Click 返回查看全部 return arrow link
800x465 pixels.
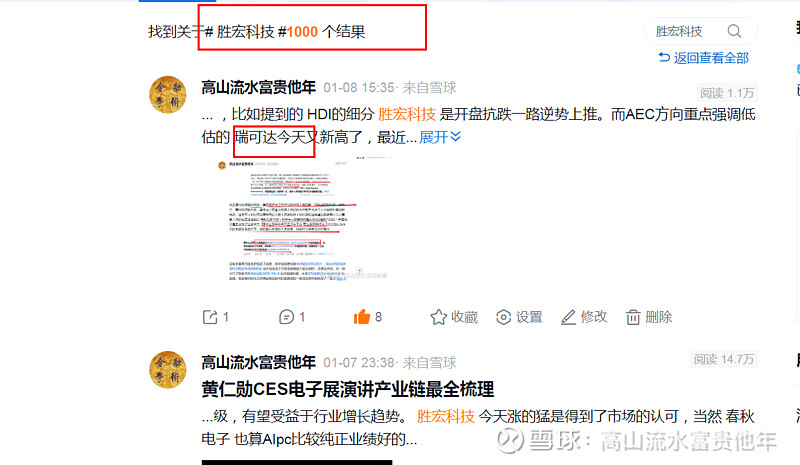coord(704,58)
